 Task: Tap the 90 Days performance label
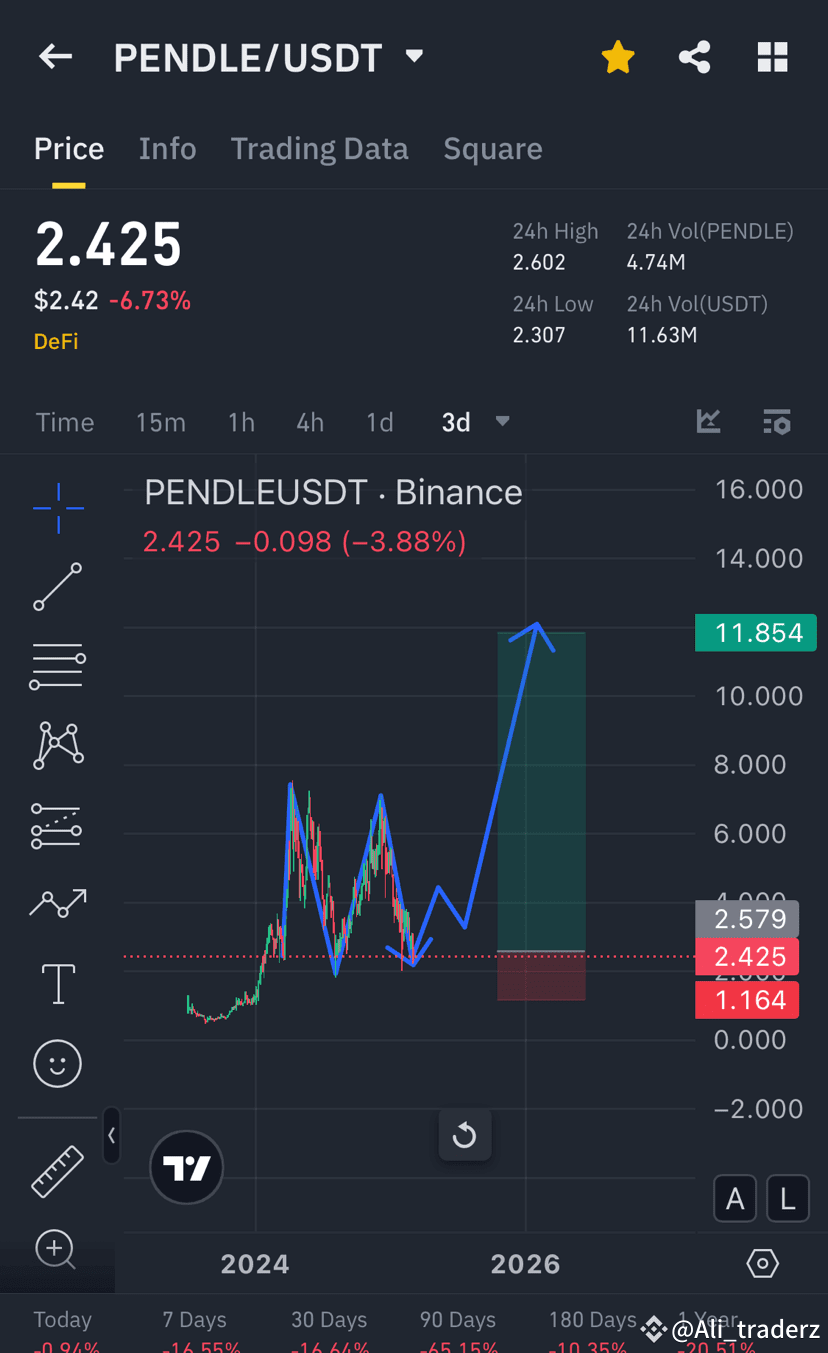458,1320
